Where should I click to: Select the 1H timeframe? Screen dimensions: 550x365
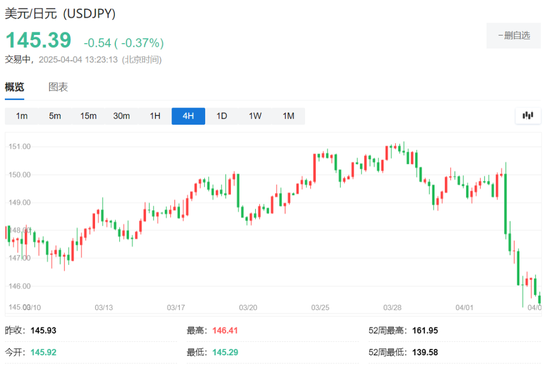[155, 116]
